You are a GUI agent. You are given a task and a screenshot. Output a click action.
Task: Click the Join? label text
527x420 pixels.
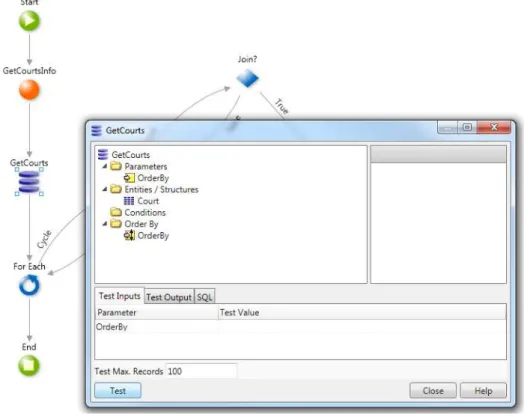[x=247, y=59]
